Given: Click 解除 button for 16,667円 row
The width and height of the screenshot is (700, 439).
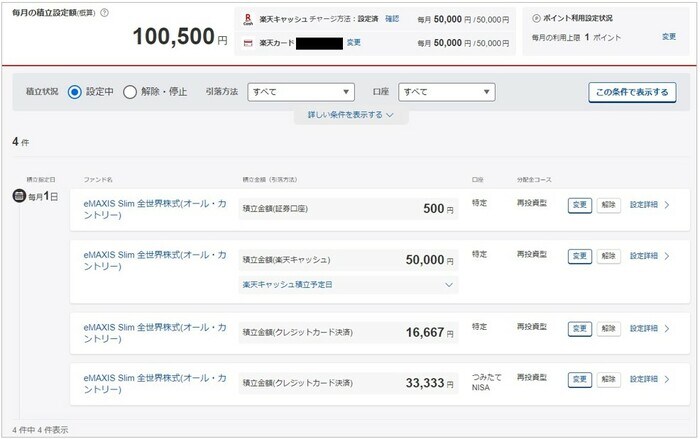Looking at the screenshot, I should [608, 329].
